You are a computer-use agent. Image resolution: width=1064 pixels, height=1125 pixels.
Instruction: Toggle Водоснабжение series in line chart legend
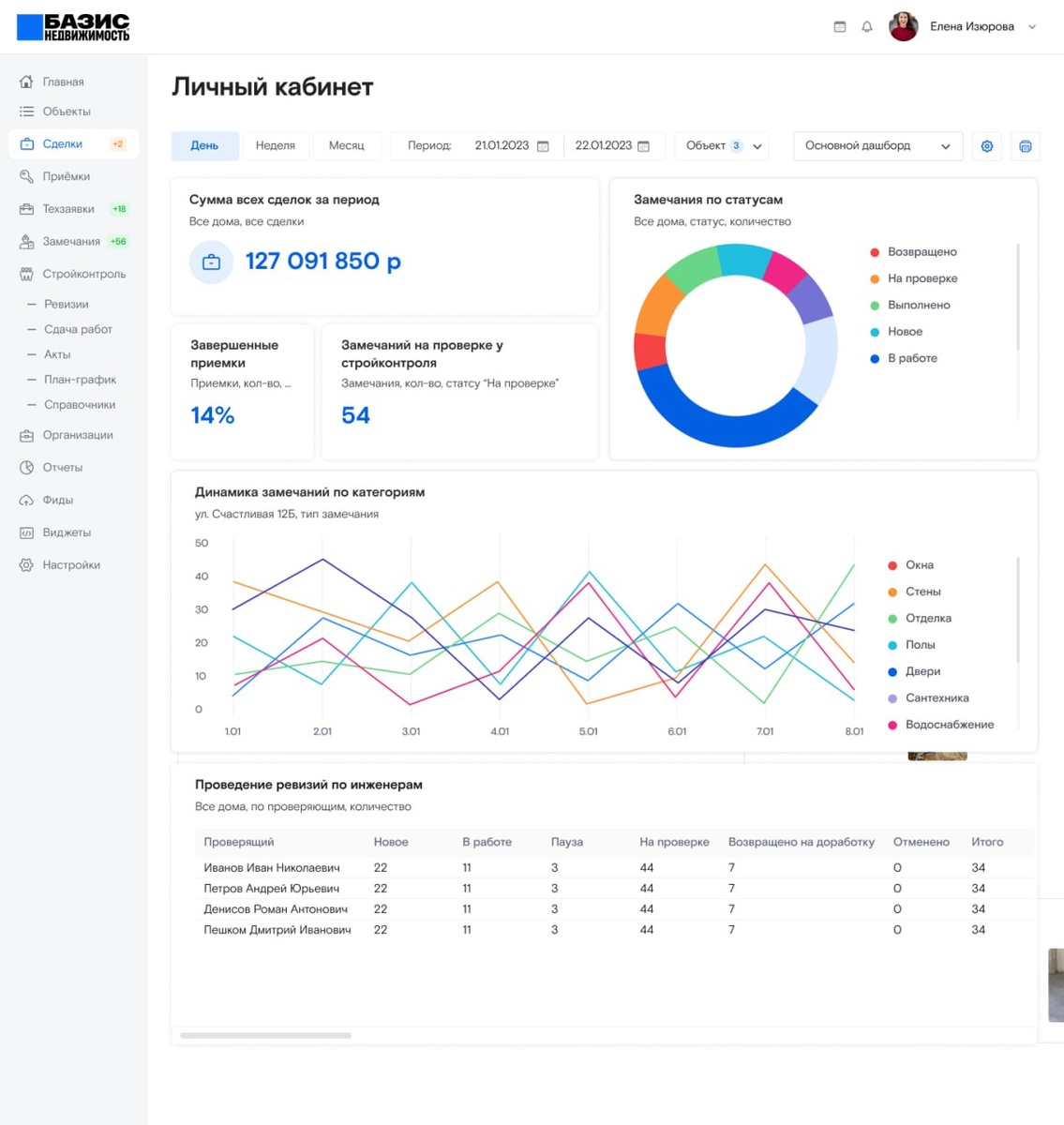940,725
